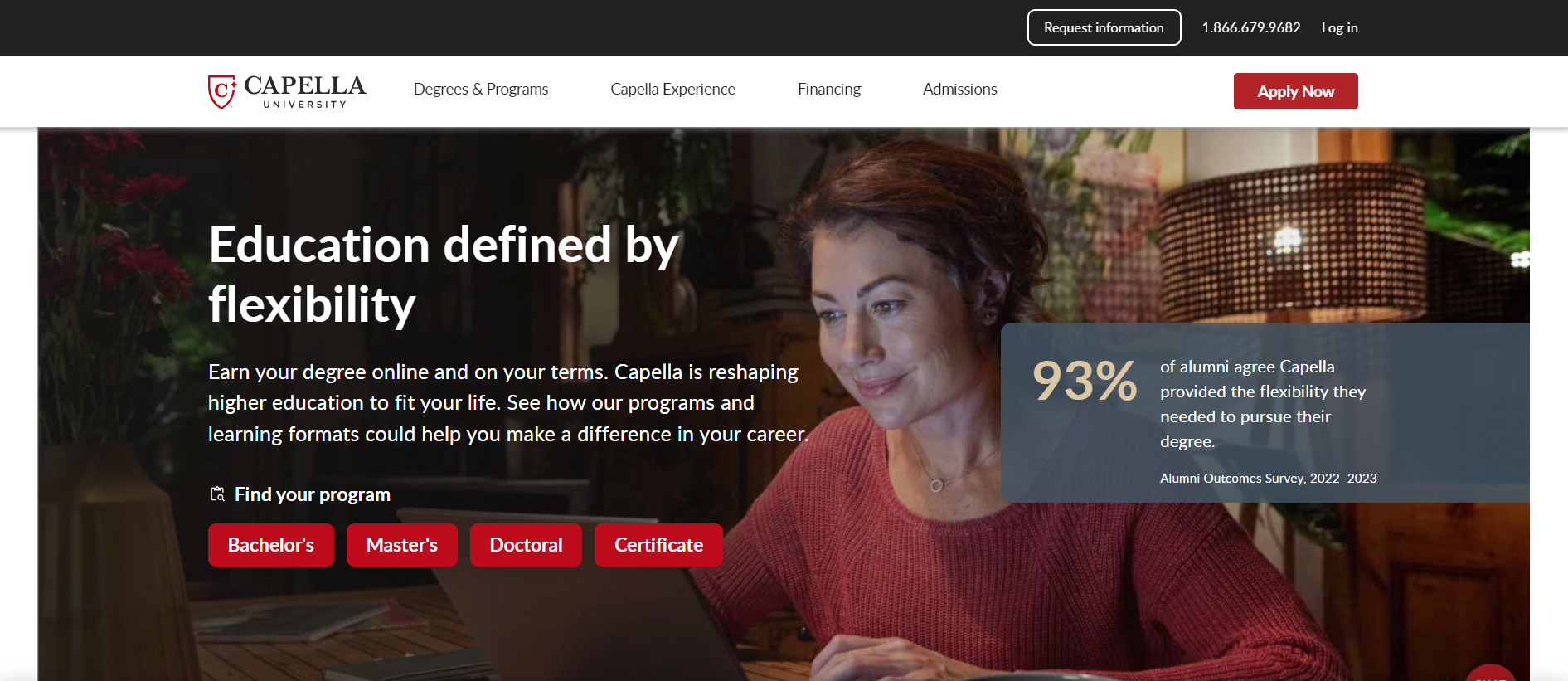Choose the Certificate program button
Viewport: 1568px width, 681px height.
(658, 545)
